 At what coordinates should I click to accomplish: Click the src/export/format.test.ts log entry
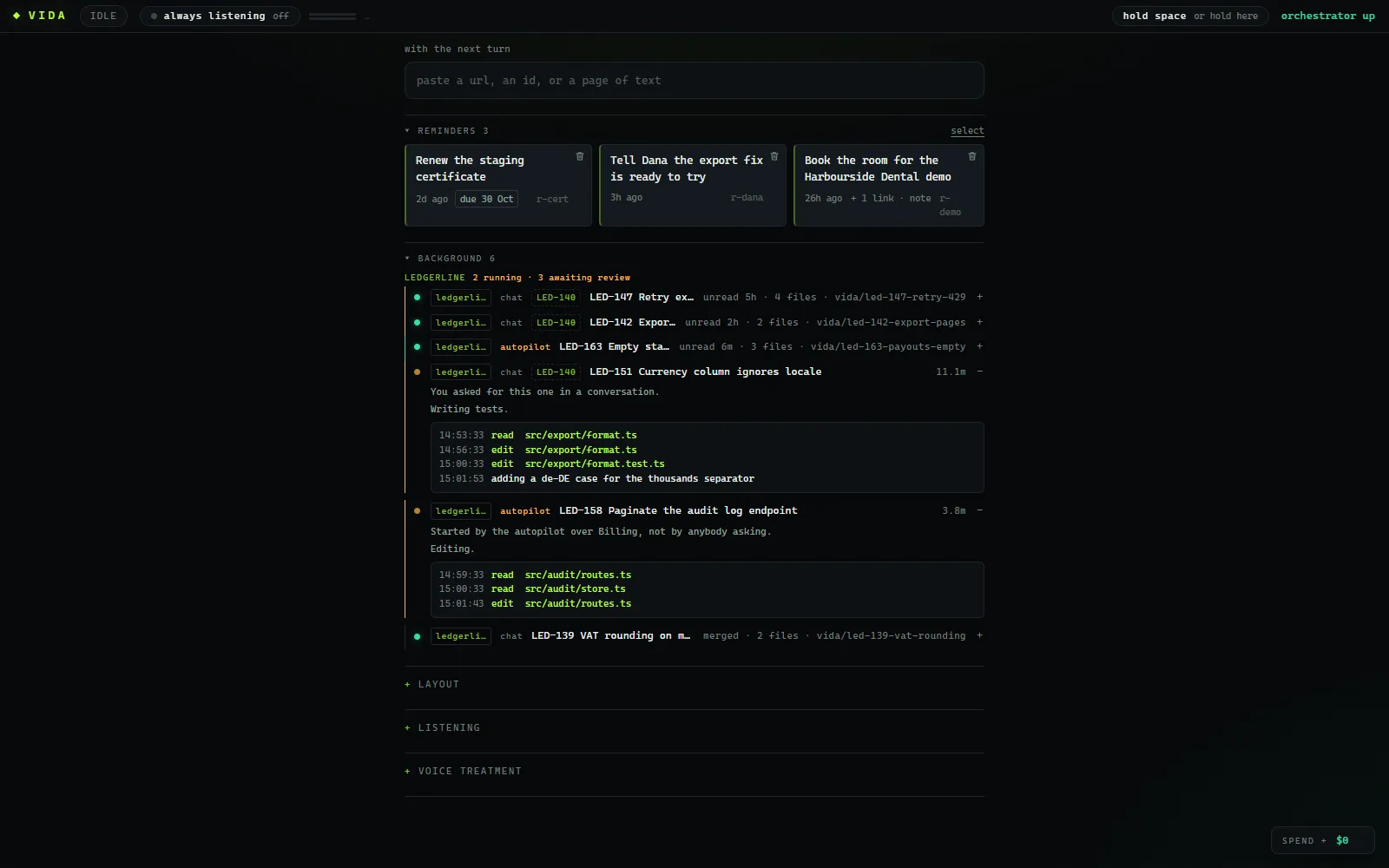[595, 464]
